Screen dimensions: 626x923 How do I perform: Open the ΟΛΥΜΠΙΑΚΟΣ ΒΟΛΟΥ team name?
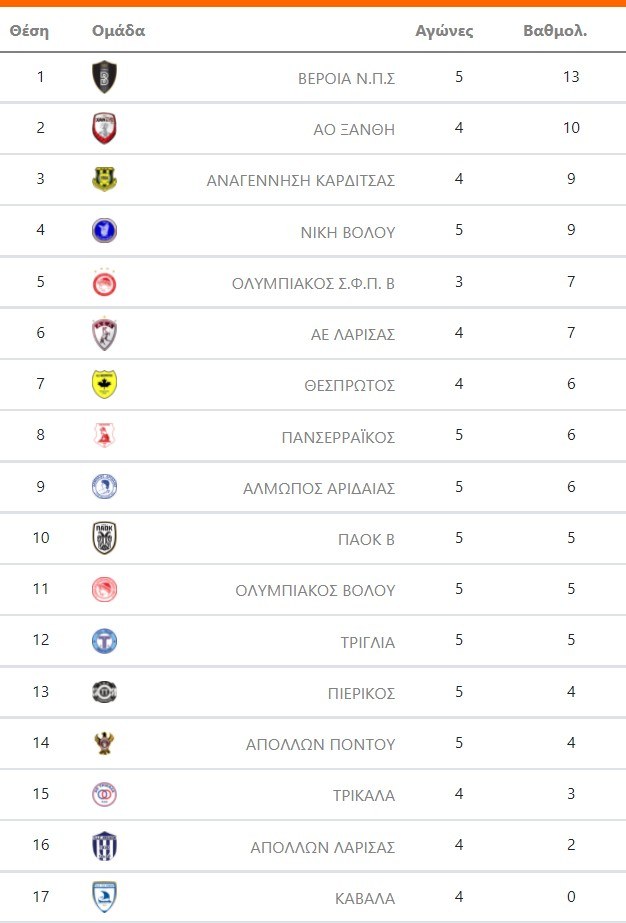315,590
